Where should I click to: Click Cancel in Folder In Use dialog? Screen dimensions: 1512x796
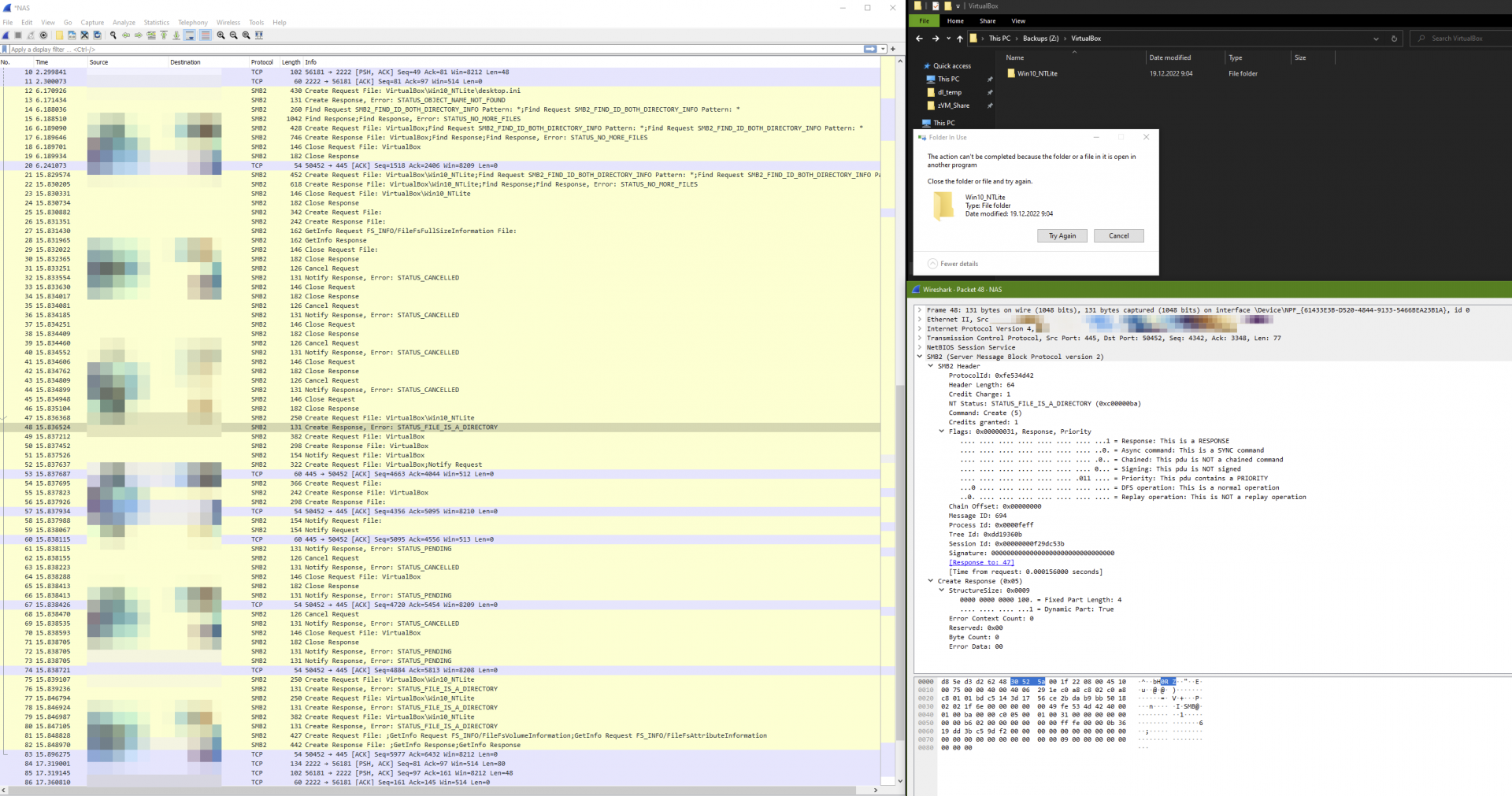click(x=1118, y=236)
